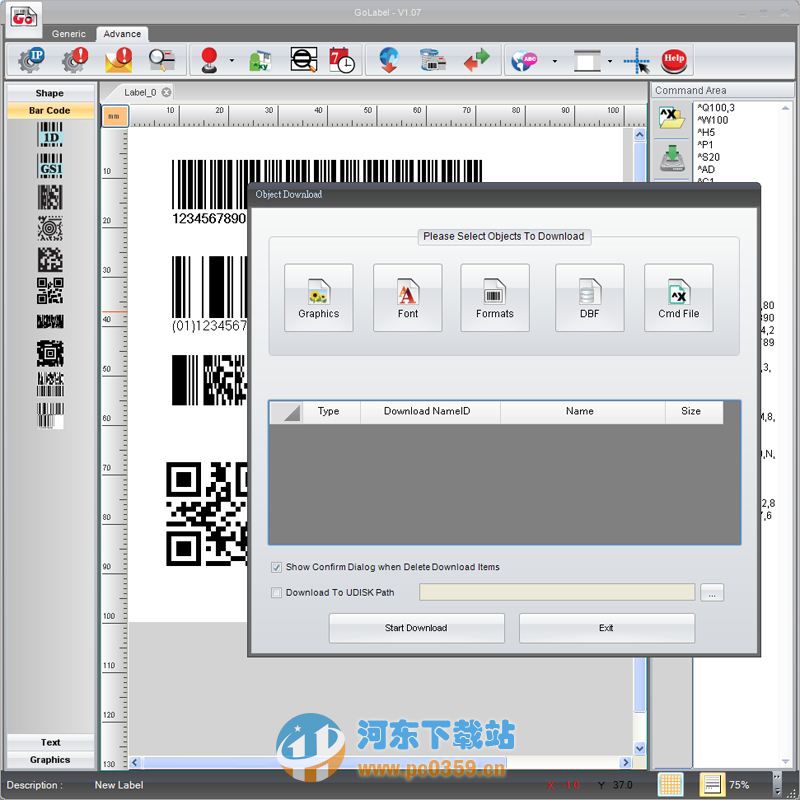Click the UDISK path input field
The image size is (800, 800).
pos(555,592)
